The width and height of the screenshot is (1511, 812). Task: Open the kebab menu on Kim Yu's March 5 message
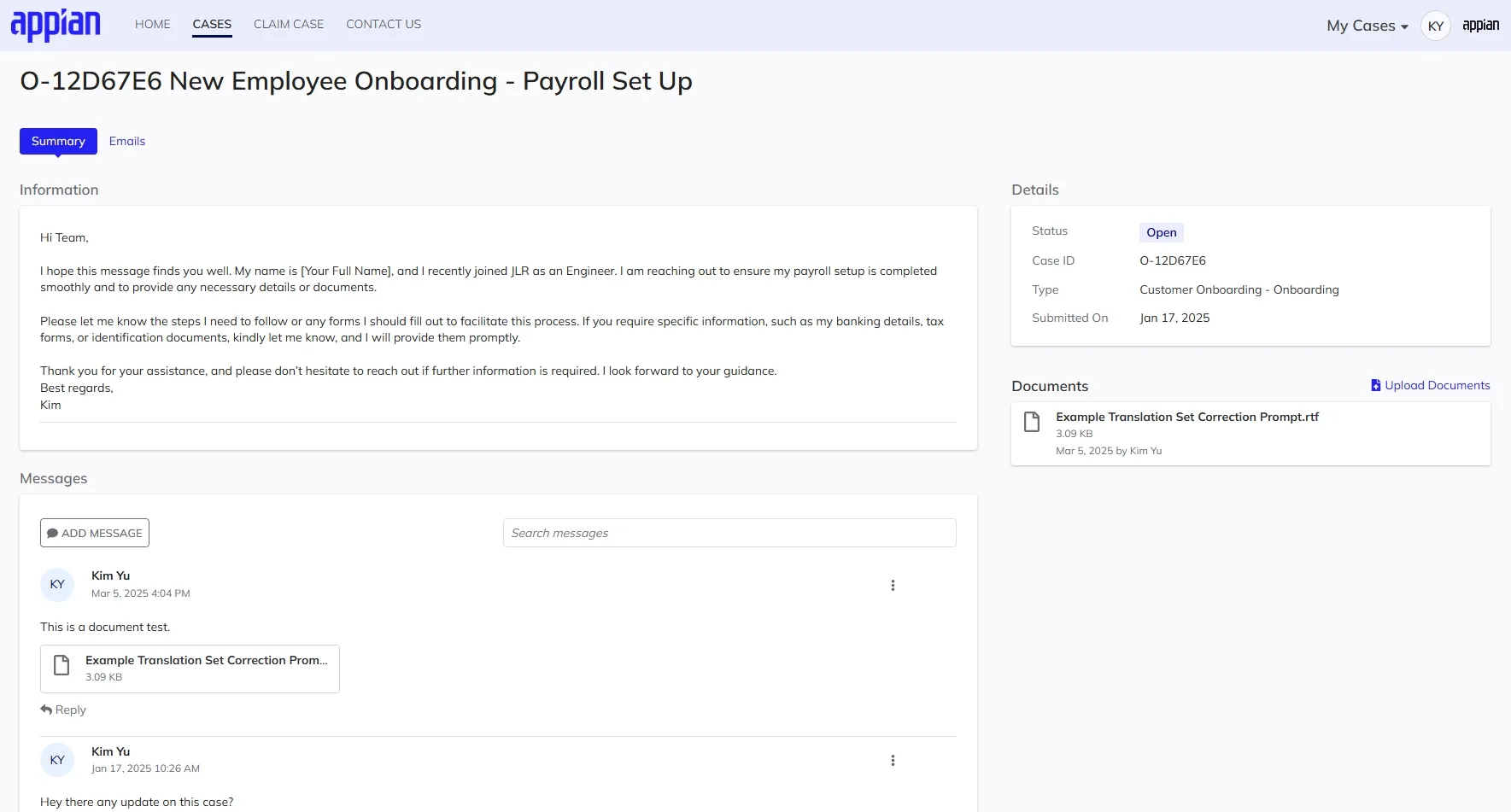tap(893, 585)
